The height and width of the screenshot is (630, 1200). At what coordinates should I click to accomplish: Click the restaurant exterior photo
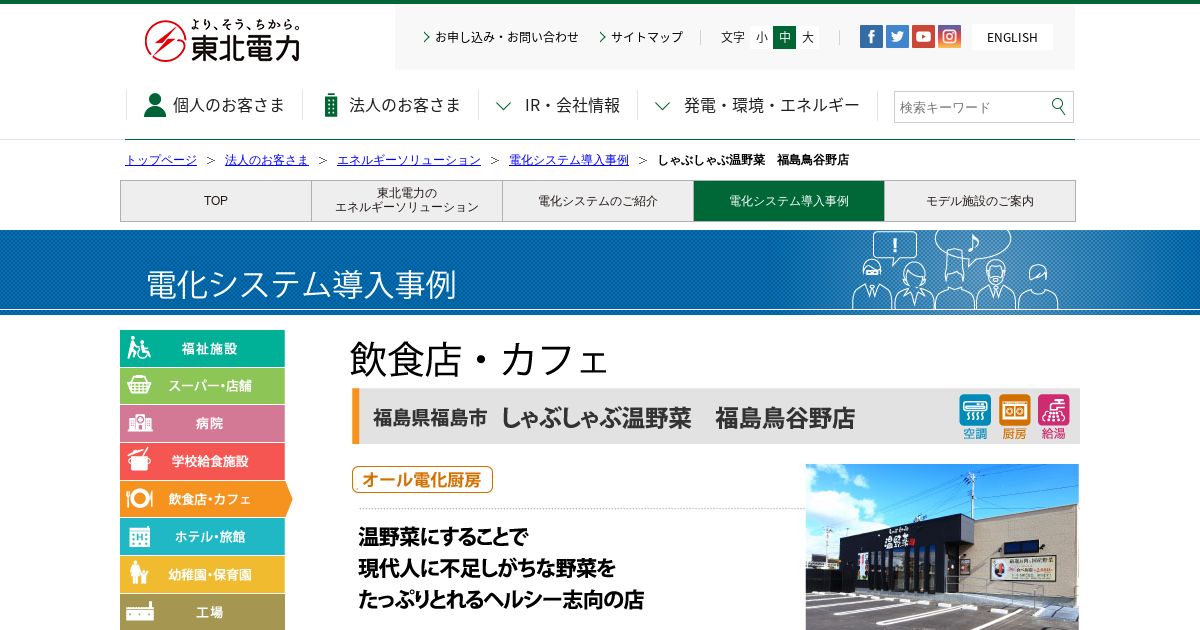point(942,547)
